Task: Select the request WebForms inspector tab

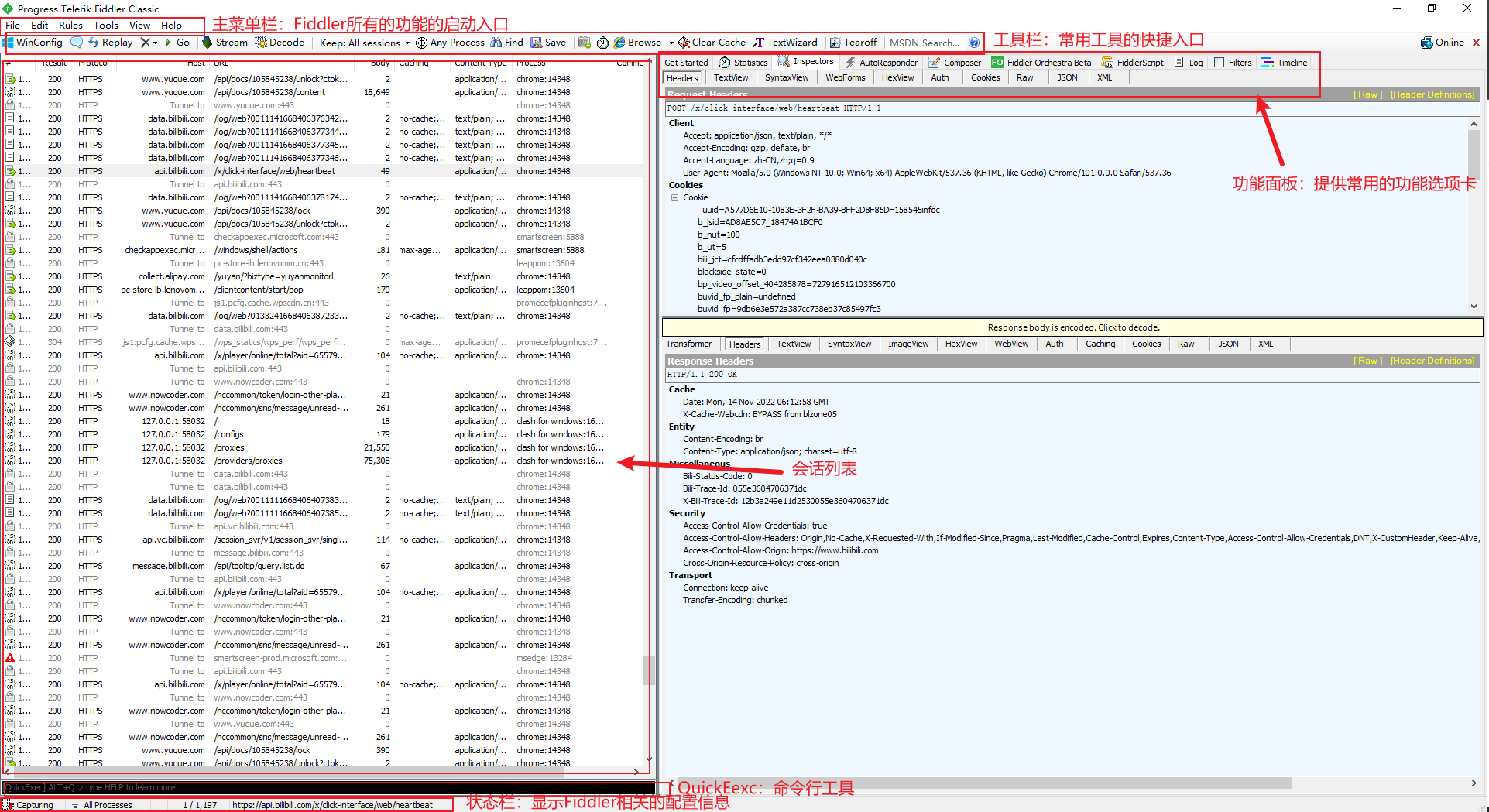Action: [x=845, y=77]
